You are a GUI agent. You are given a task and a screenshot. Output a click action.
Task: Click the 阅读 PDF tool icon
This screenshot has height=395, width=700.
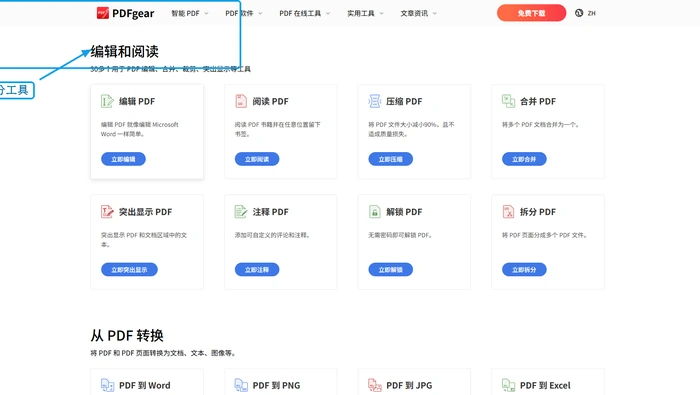tap(241, 101)
